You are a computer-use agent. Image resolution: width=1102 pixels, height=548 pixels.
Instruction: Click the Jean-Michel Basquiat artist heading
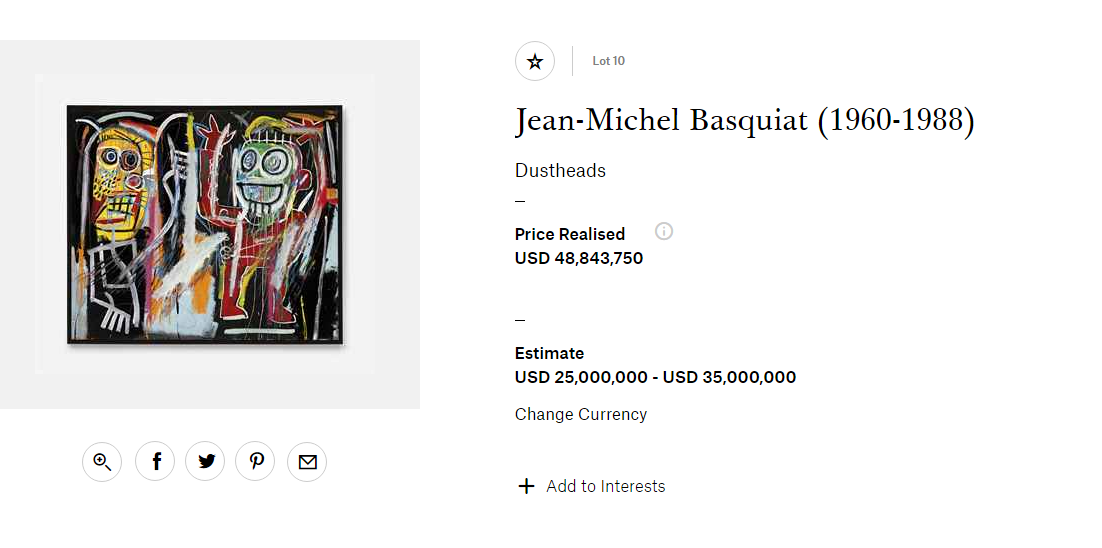[744, 121]
